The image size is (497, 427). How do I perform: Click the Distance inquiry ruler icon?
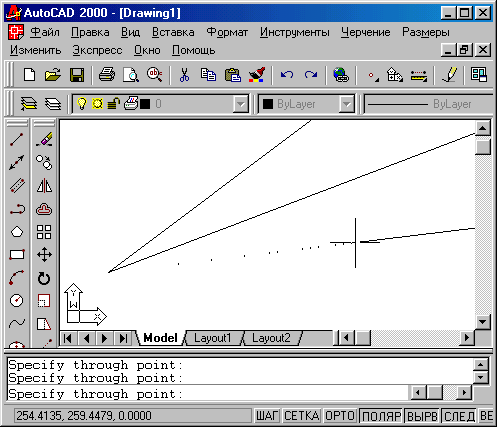419,75
